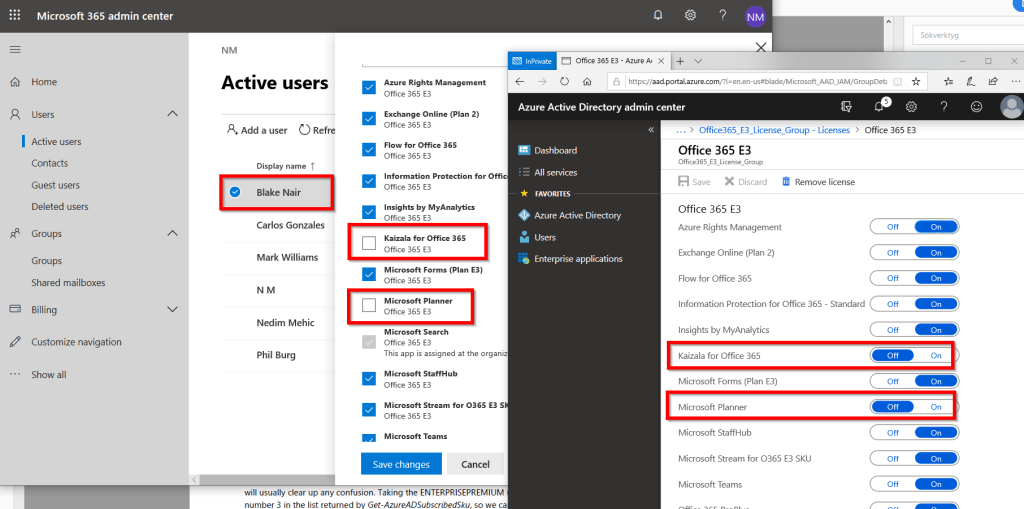Toggle Microsoft Planner On in Azure
Image resolution: width=1024 pixels, height=509 pixels.
(936, 406)
